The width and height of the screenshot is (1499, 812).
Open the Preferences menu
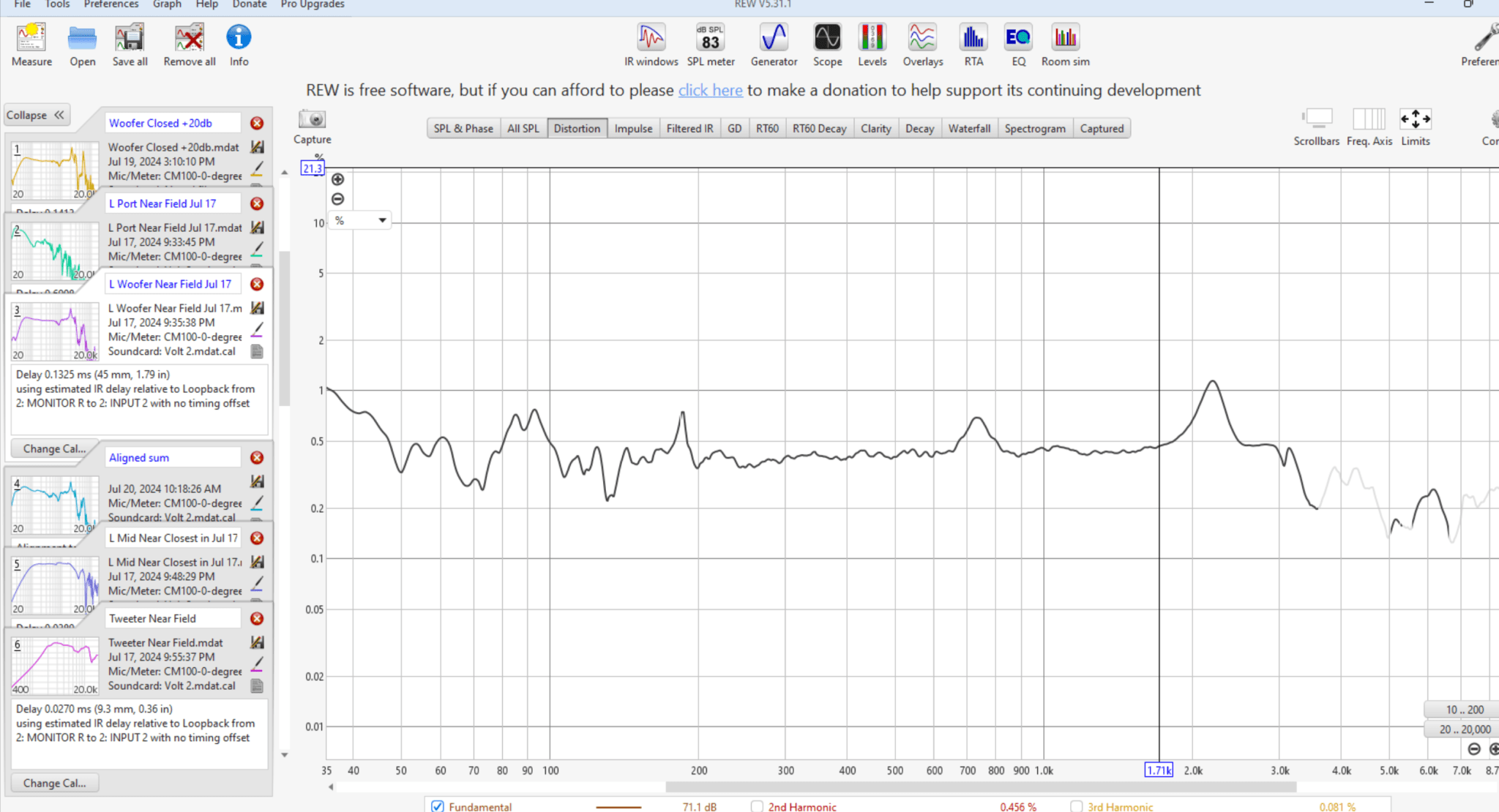pos(111,4)
